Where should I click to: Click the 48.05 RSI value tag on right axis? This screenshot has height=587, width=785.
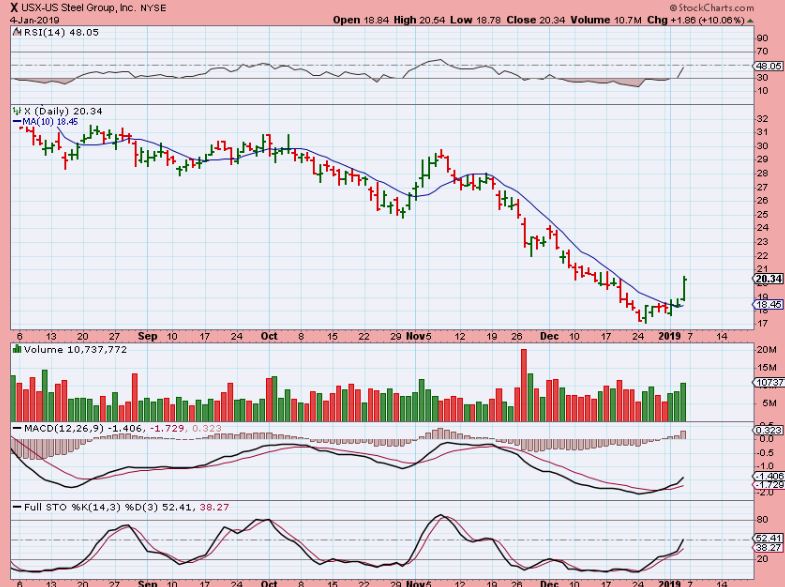(x=770, y=66)
